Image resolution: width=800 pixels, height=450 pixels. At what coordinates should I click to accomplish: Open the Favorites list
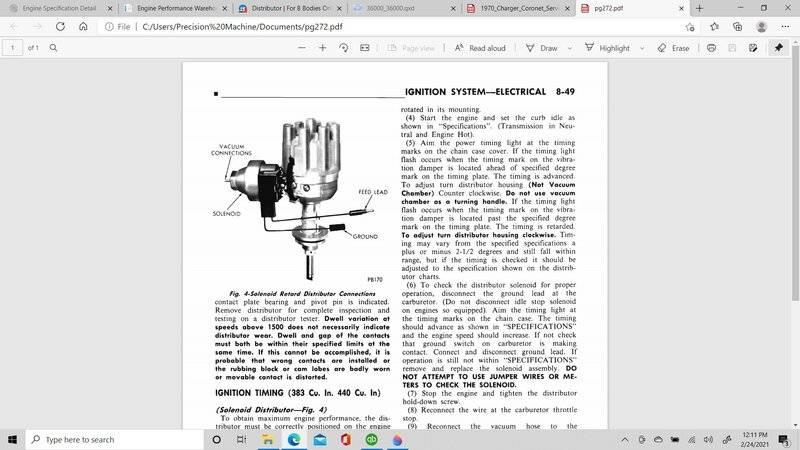click(x=714, y=27)
